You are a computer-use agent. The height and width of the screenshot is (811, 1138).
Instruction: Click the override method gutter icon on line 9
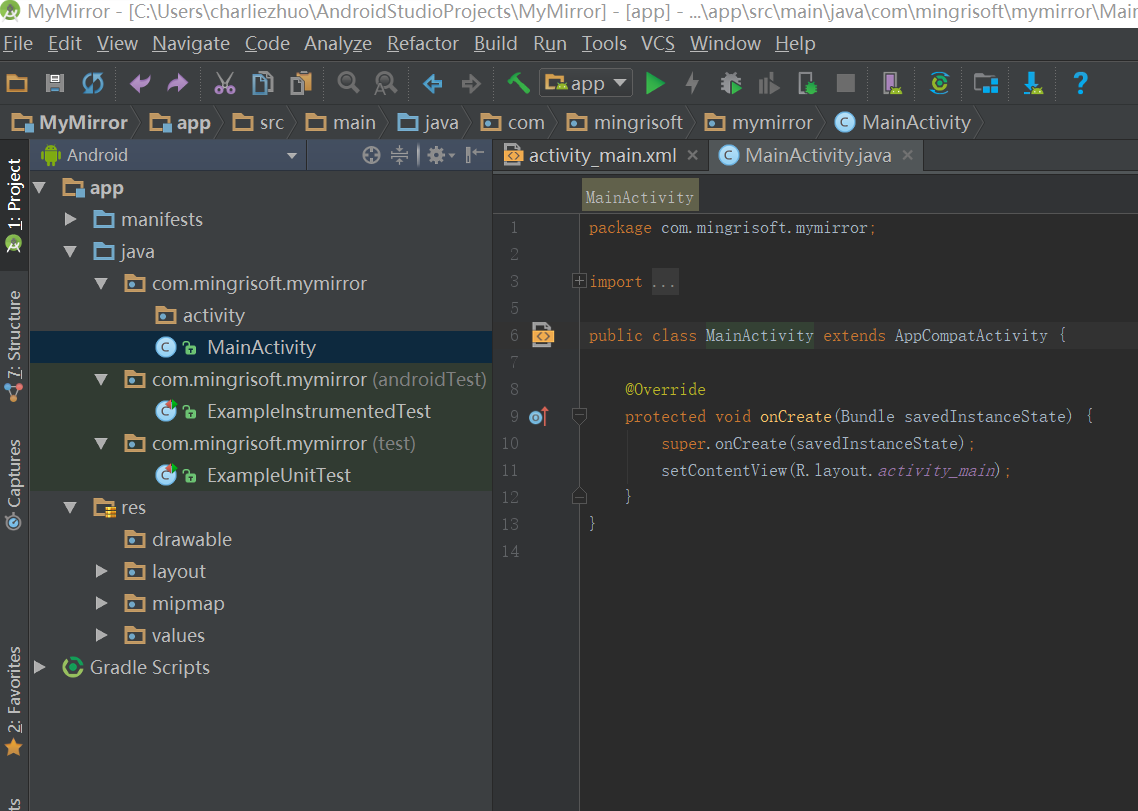pyautogui.click(x=539, y=416)
